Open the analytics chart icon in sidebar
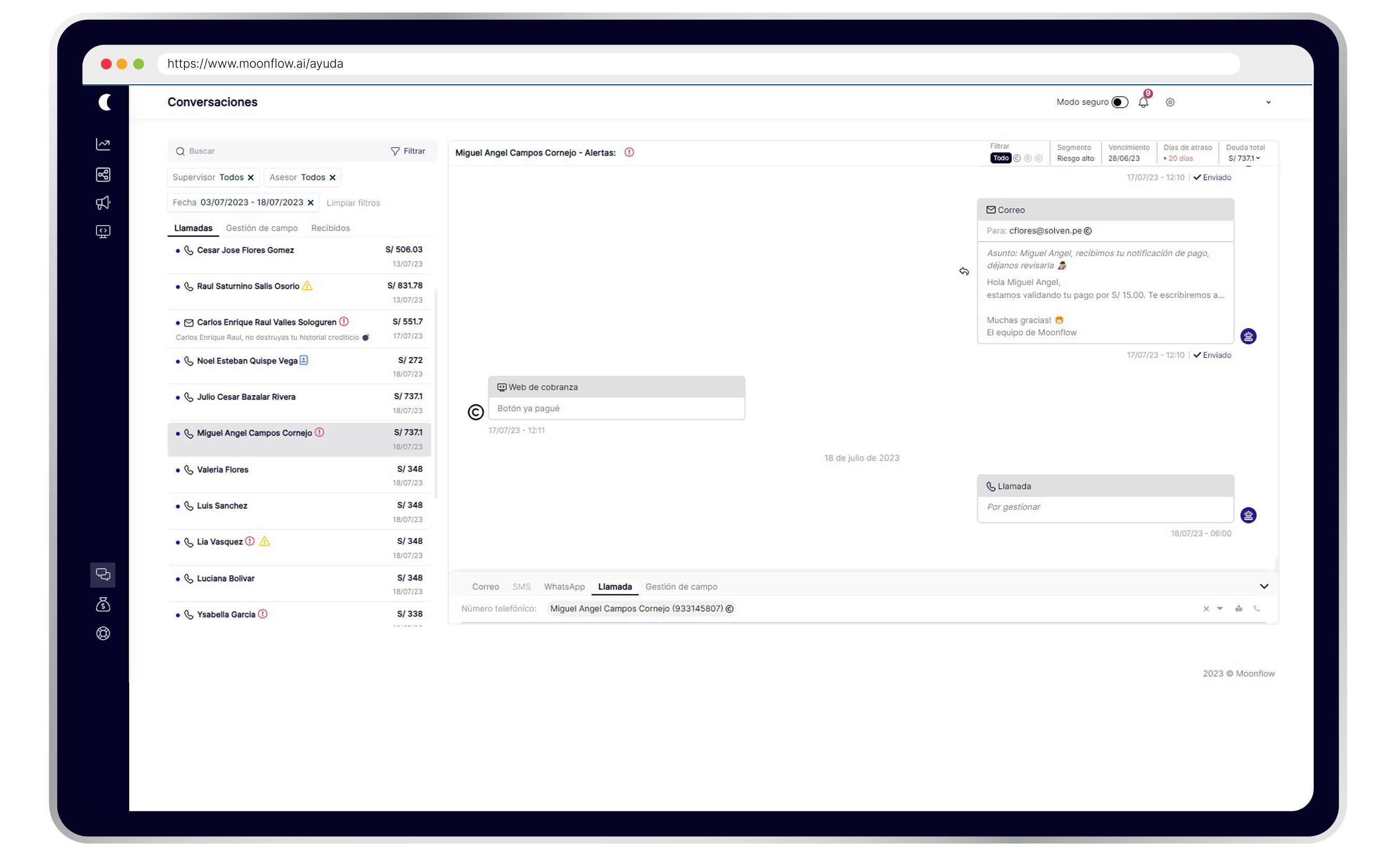1400x861 pixels. click(103, 144)
